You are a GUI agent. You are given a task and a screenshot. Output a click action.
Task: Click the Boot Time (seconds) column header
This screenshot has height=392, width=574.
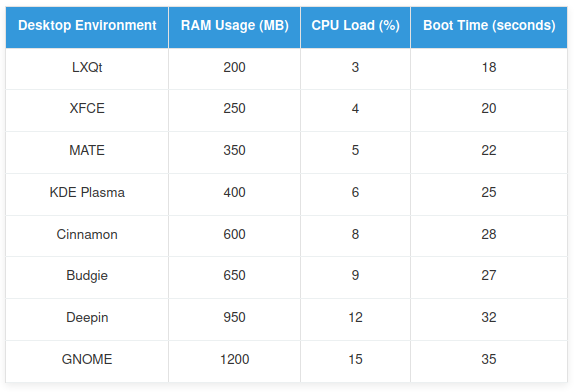pos(489,26)
